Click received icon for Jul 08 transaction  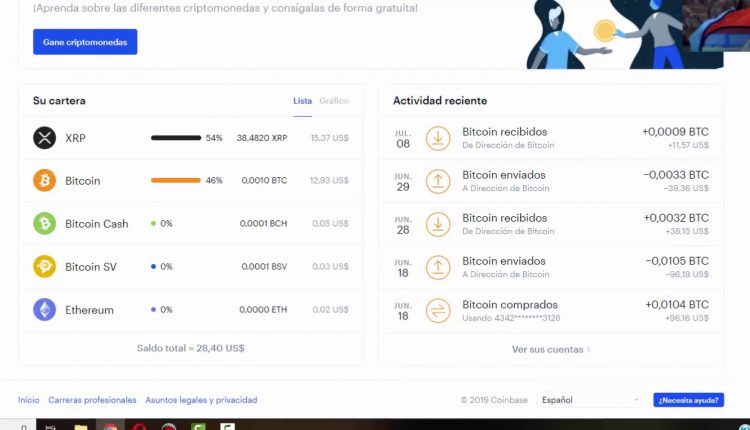(438, 138)
